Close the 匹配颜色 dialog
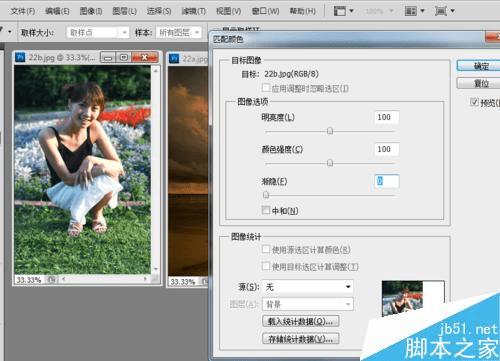Screen dimensions: 500x361 [493, 36]
